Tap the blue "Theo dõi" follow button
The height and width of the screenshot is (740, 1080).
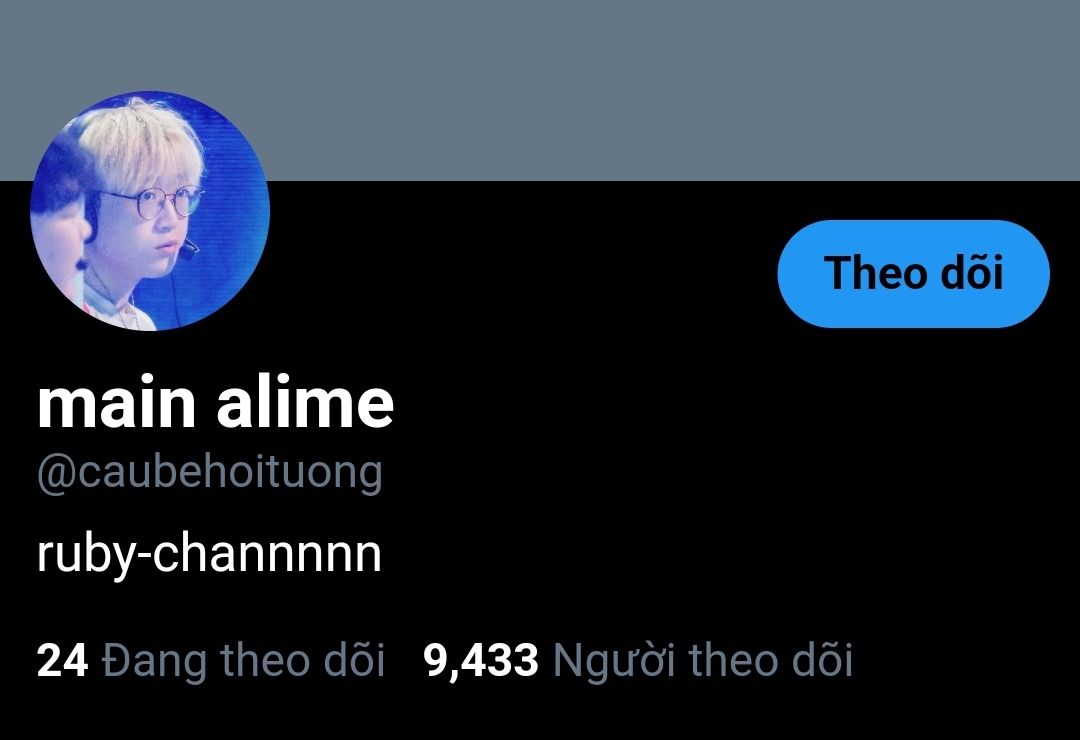point(913,274)
